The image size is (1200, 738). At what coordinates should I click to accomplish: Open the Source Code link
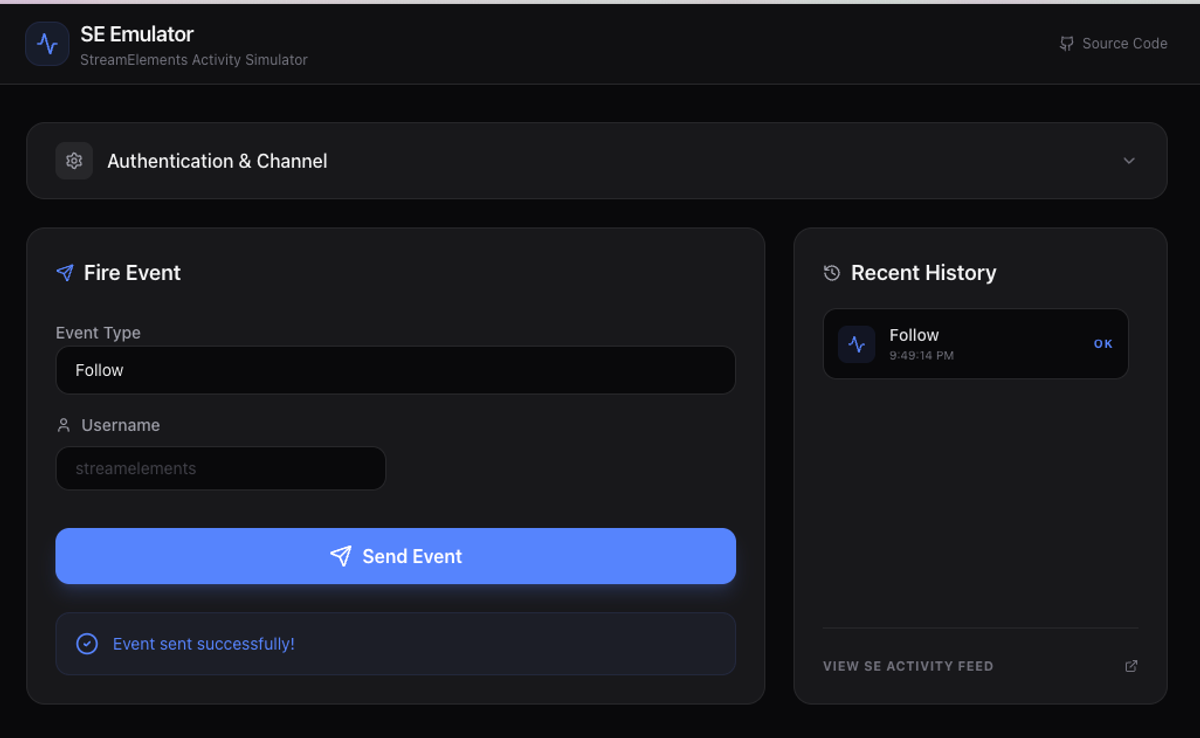[x=1114, y=44]
